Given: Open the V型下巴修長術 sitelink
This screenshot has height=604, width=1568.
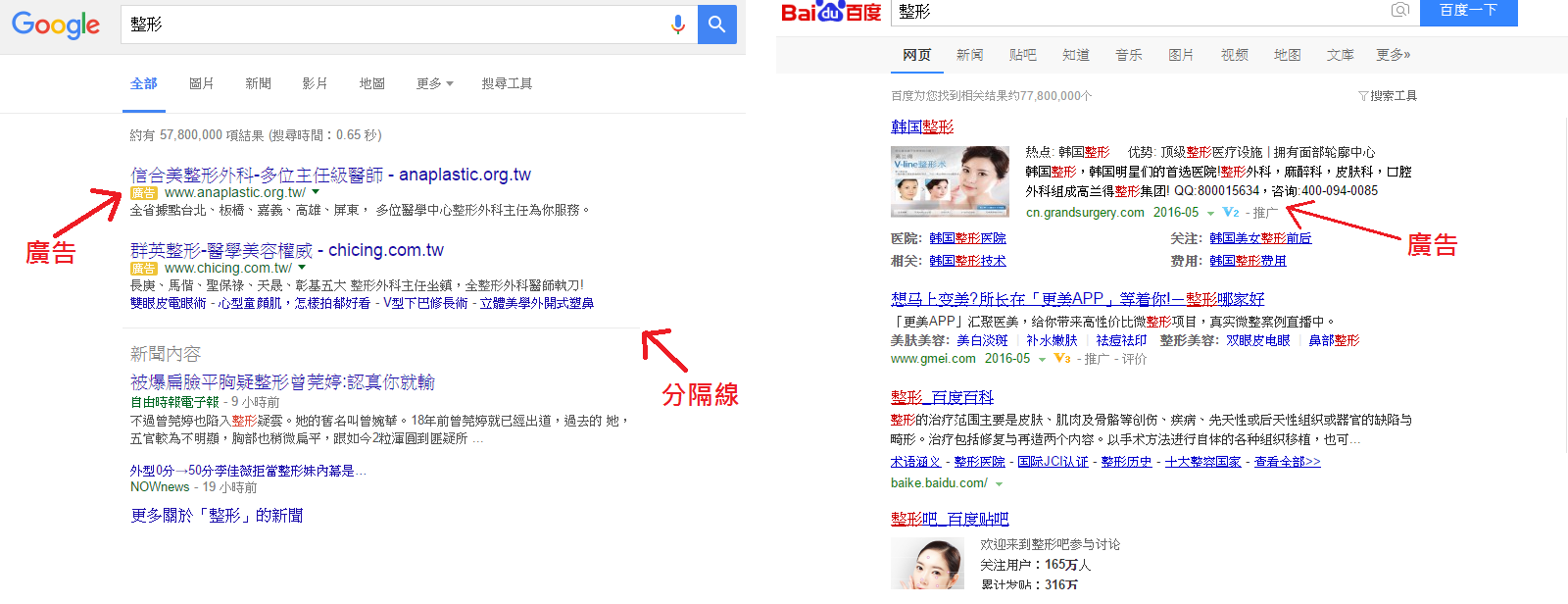Looking at the screenshot, I should click(x=425, y=304).
